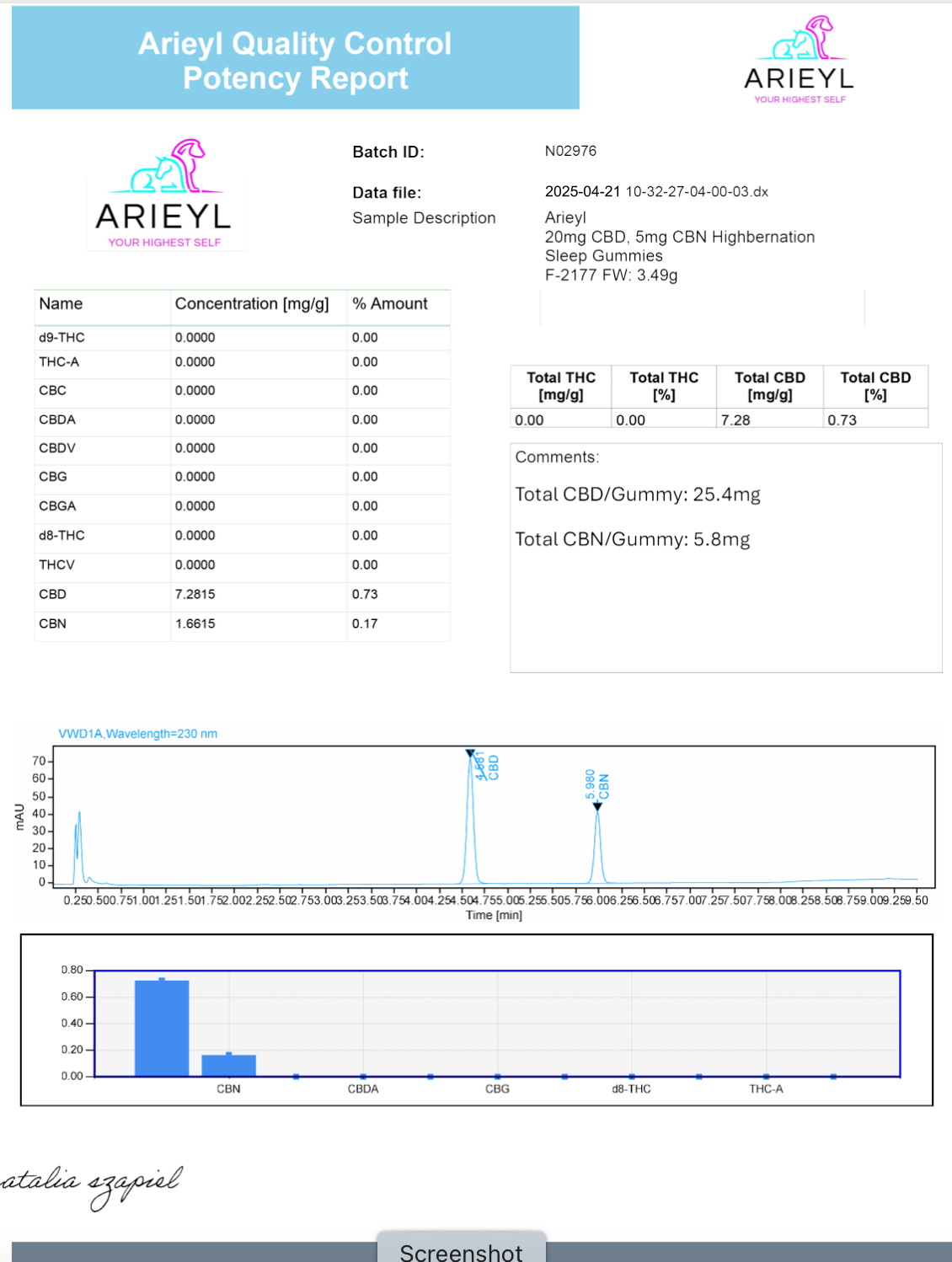Viewport: 952px width, 1262px height.
Task: Click the Total CBD [mg/g] value 7.28
Action: coord(735,420)
